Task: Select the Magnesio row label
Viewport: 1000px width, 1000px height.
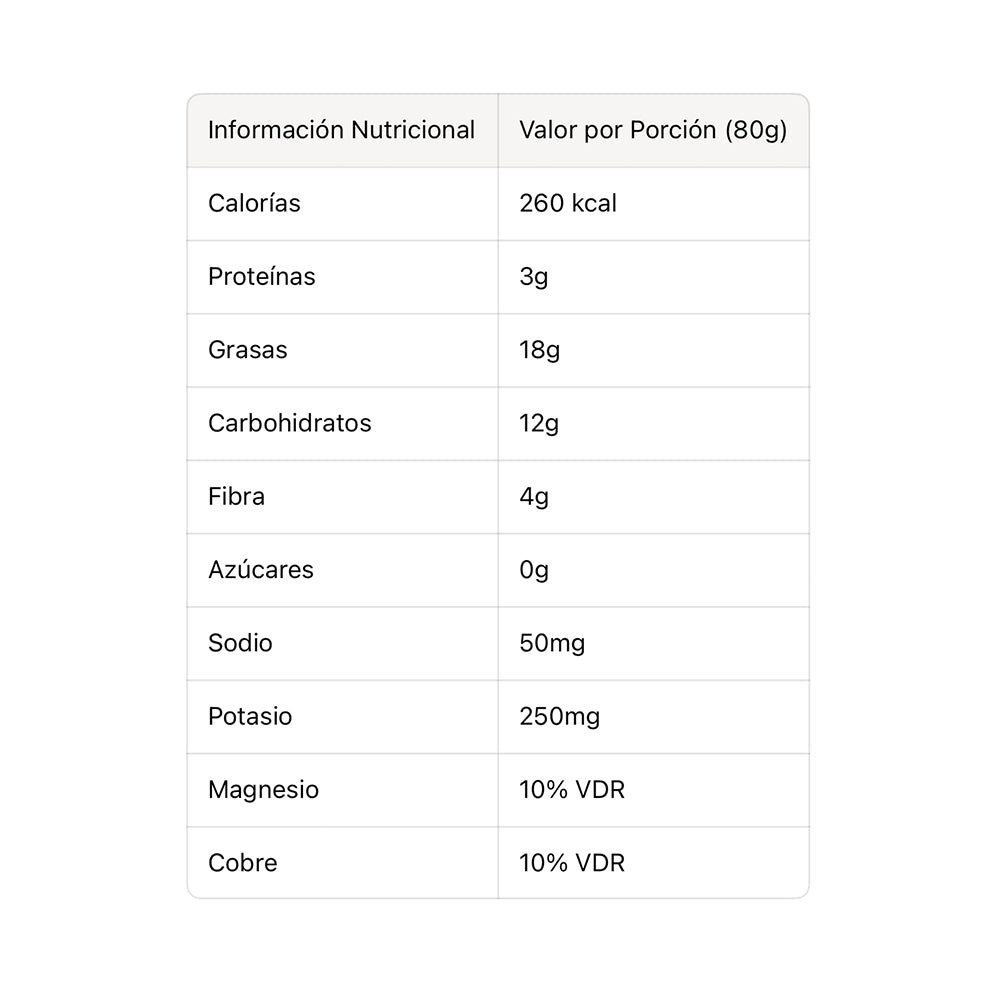Action: 263,790
